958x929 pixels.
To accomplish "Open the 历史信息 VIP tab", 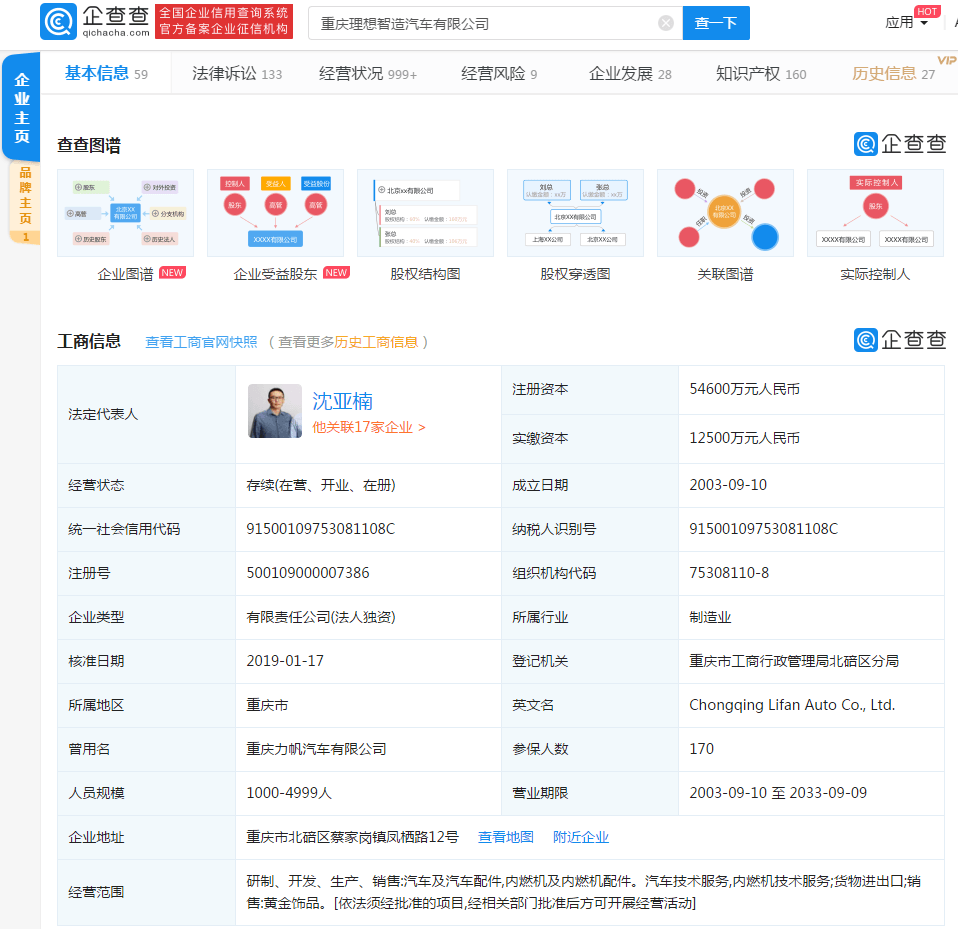I will (x=893, y=73).
